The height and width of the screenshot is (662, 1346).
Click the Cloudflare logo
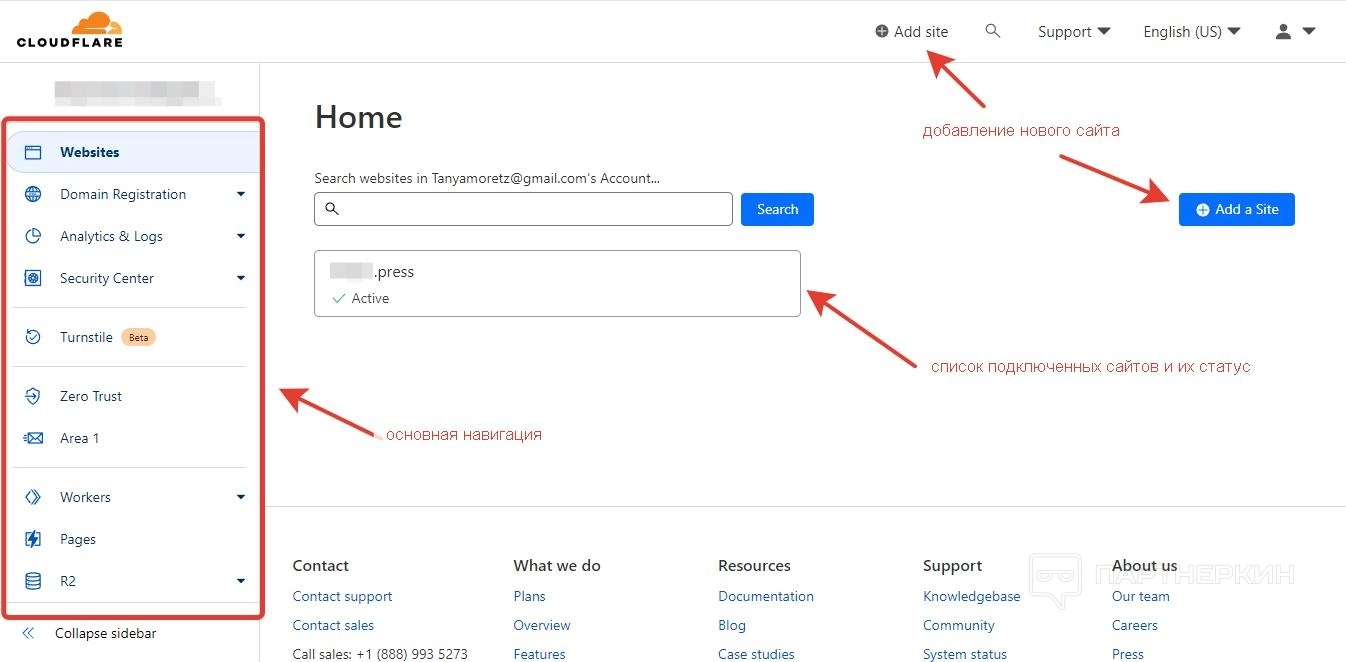69,30
